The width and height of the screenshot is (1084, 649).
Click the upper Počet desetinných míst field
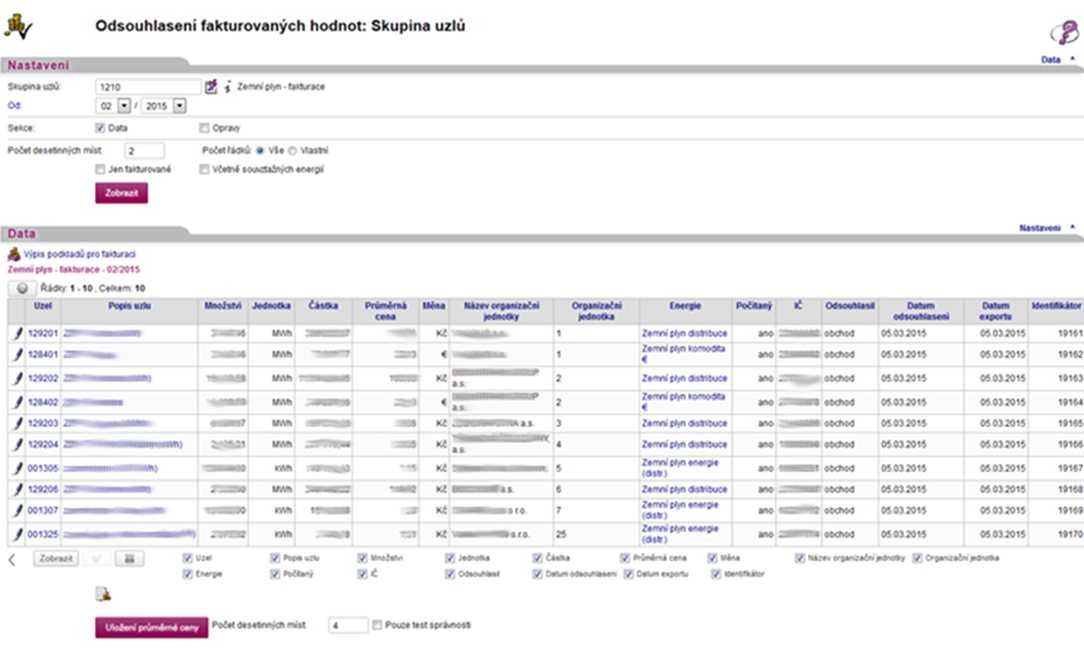144,151
